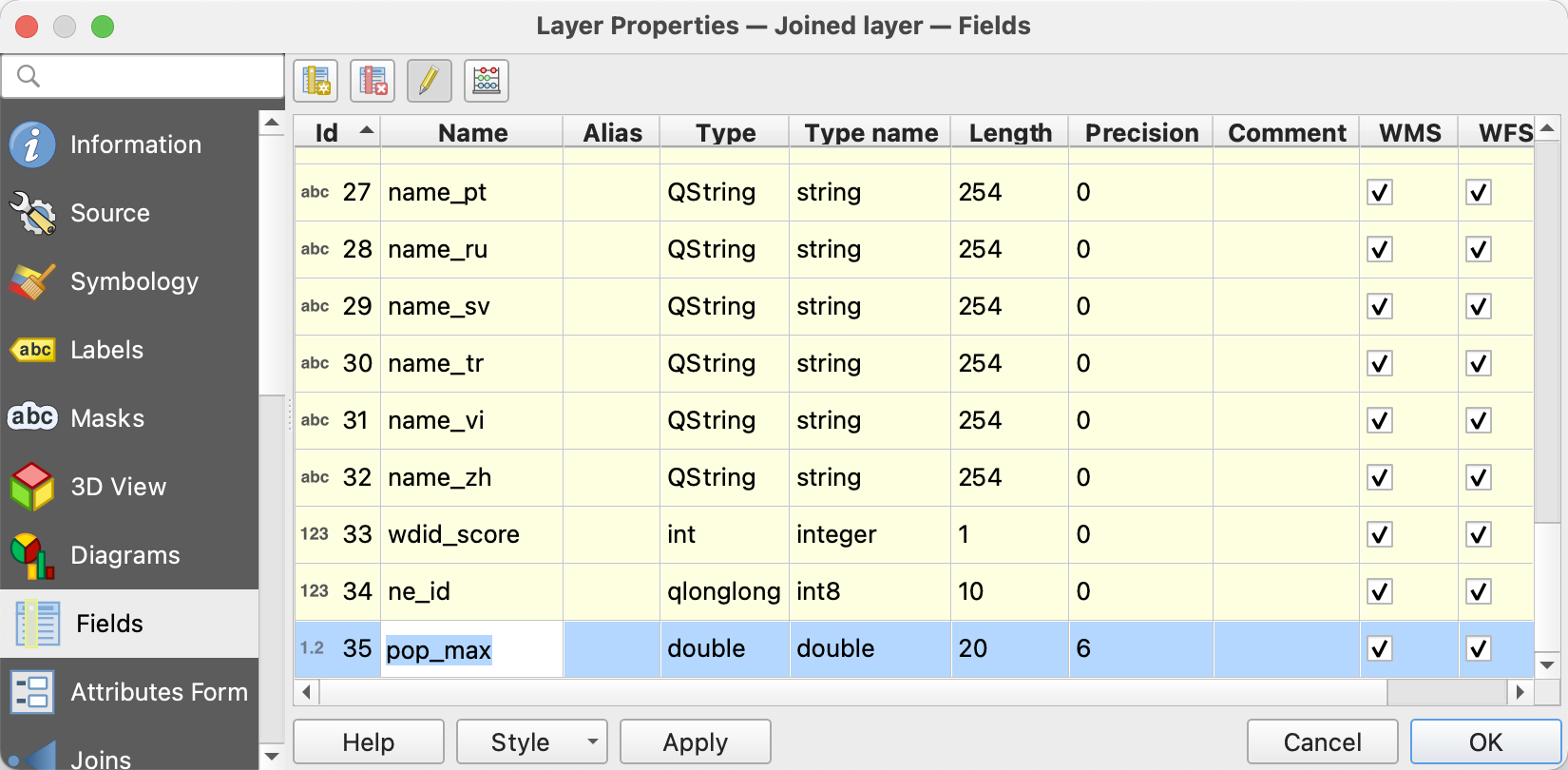Switch to the Labels section
This screenshot has width=1568, height=770.
106,350
